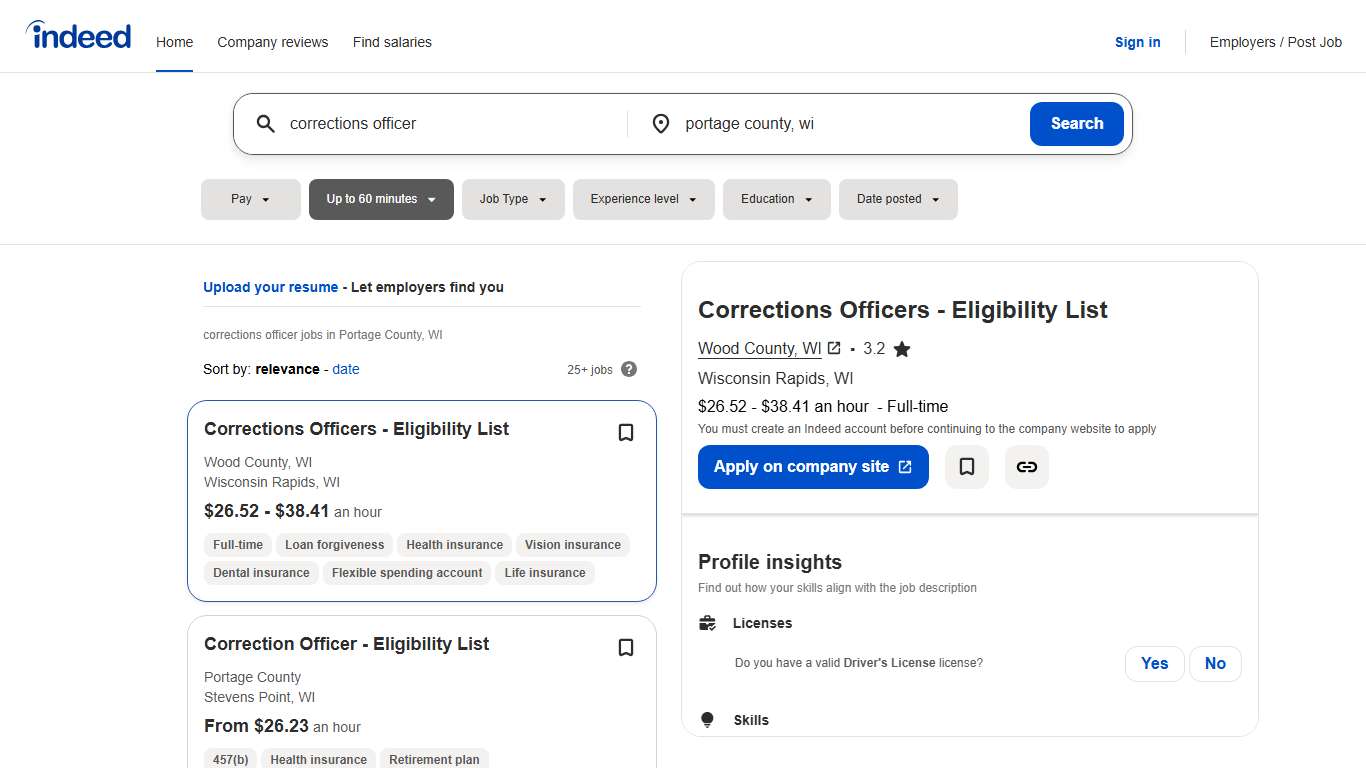Click Apply on company site

pos(812,466)
